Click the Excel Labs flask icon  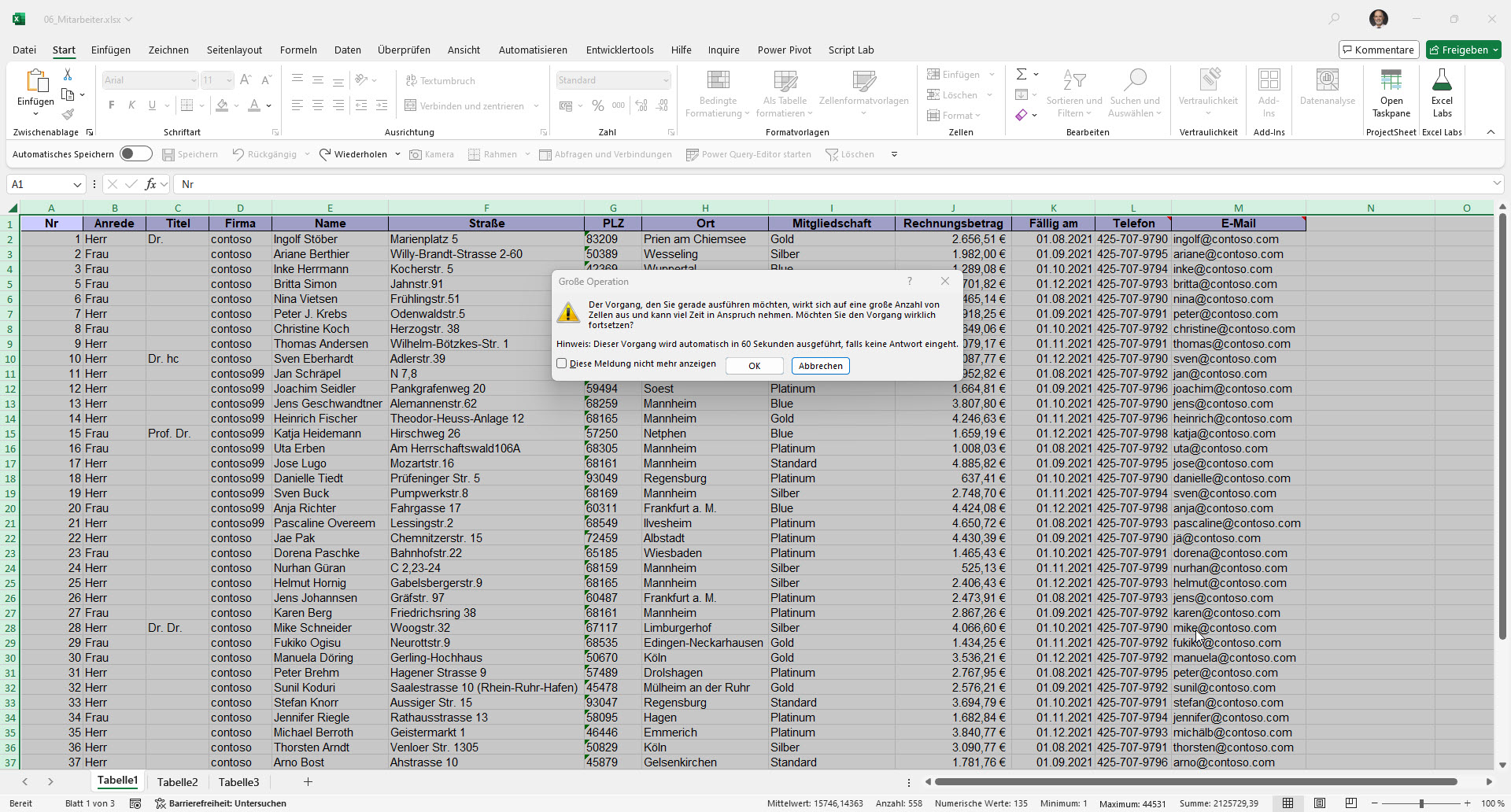click(x=1442, y=80)
